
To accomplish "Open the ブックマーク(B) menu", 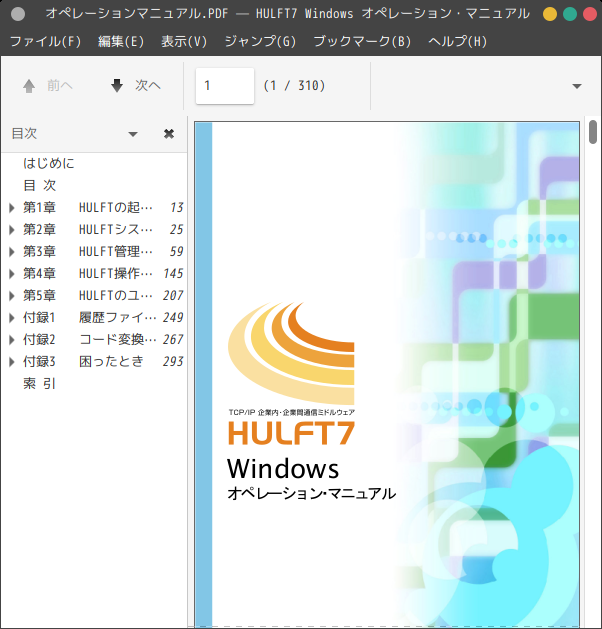I will (362, 41).
